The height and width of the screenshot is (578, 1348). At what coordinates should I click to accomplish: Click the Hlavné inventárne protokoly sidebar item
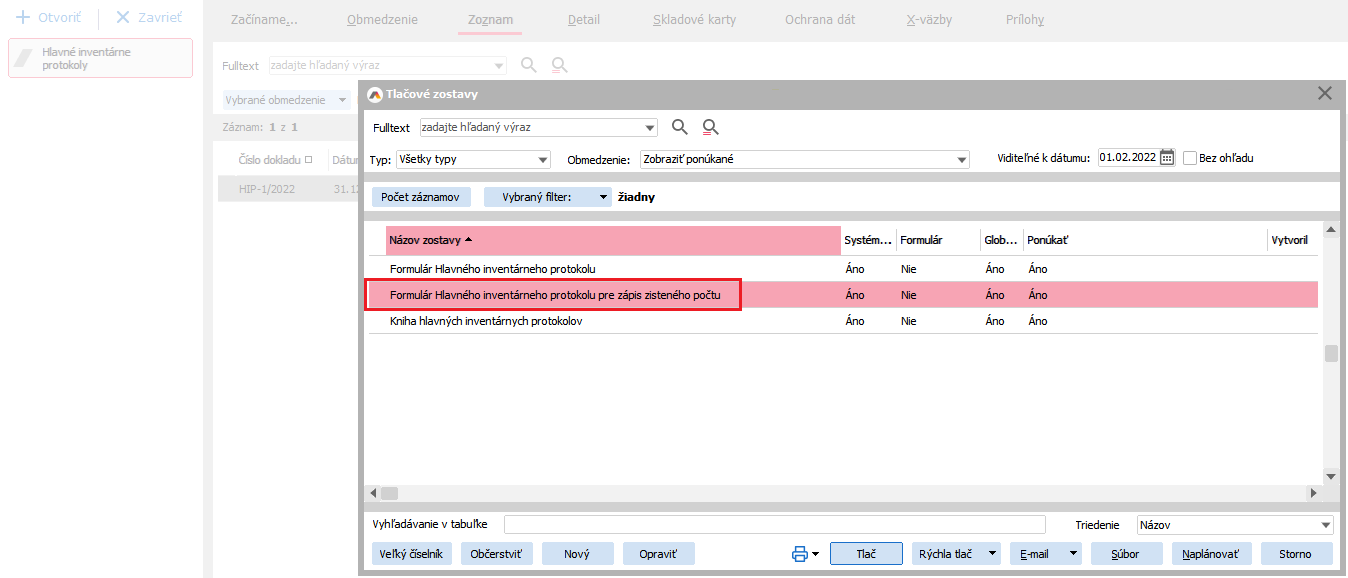(x=100, y=58)
